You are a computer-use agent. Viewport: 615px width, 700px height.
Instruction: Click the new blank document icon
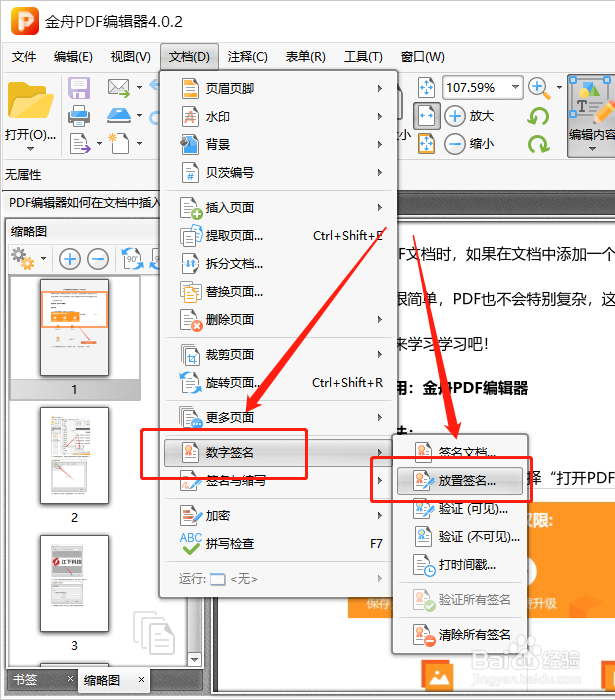(119, 143)
